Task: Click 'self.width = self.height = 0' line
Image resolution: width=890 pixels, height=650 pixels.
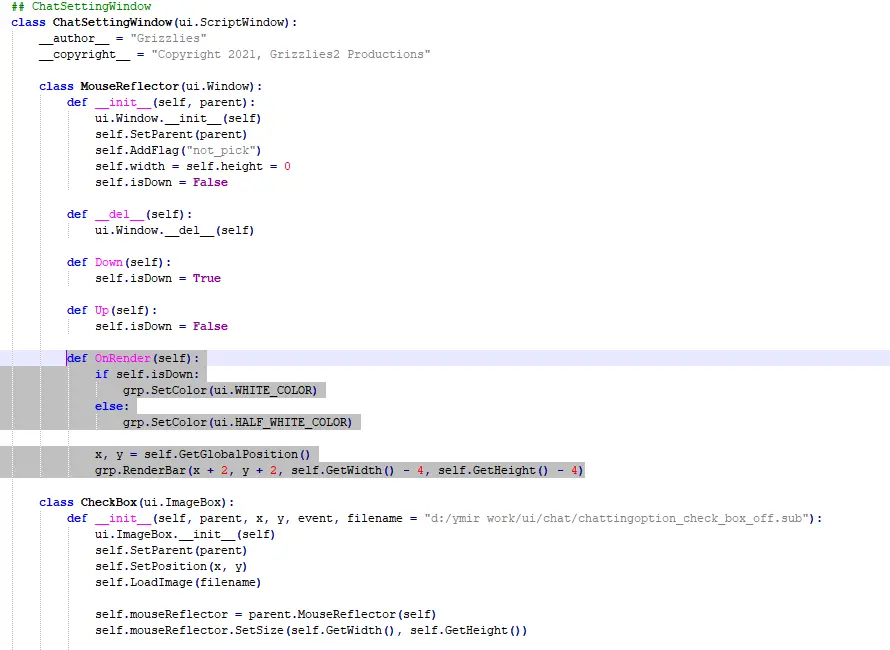Action: coord(193,166)
